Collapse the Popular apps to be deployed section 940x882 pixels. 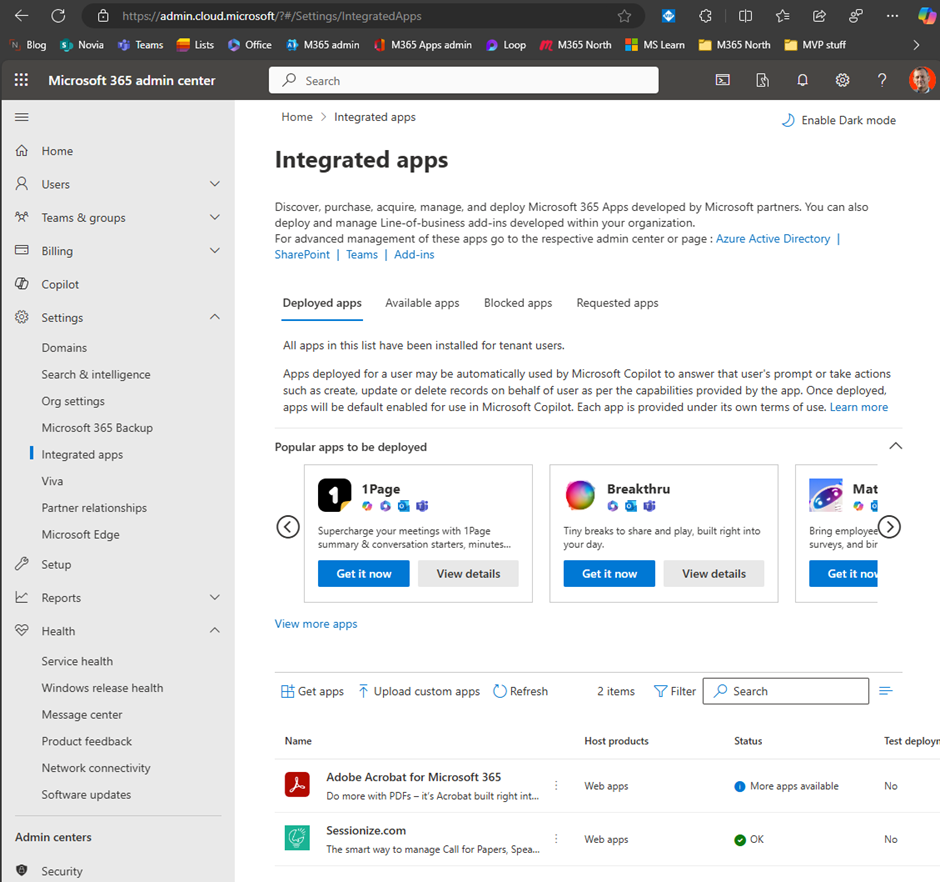pyautogui.click(x=895, y=446)
